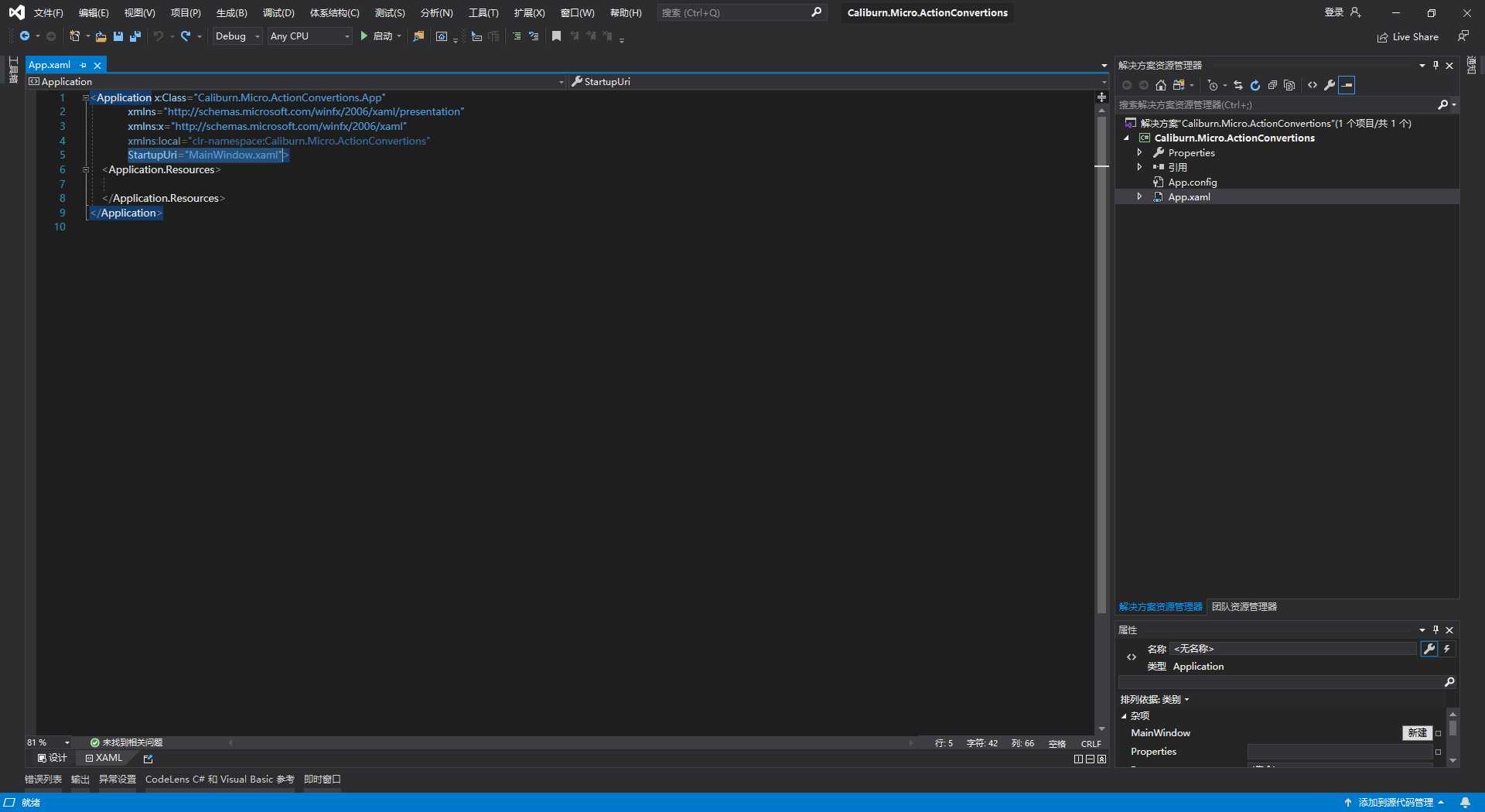Show events with lightning bolt icon
The height and width of the screenshot is (812, 1485).
(1446, 649)
